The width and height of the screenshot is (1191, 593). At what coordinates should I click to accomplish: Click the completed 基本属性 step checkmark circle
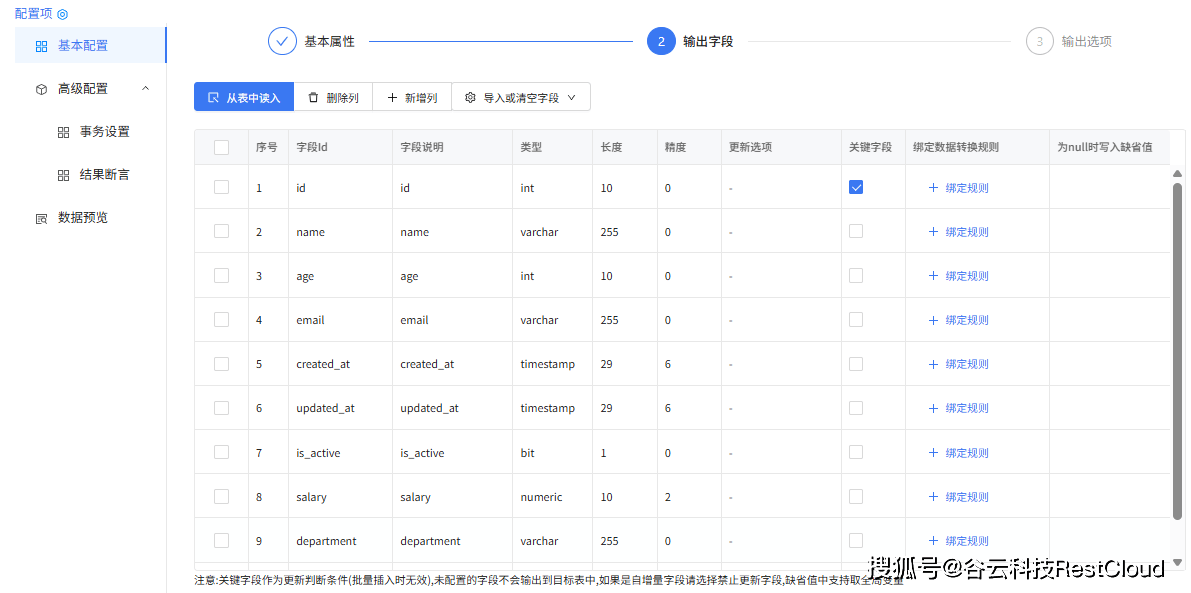point(282,41)
